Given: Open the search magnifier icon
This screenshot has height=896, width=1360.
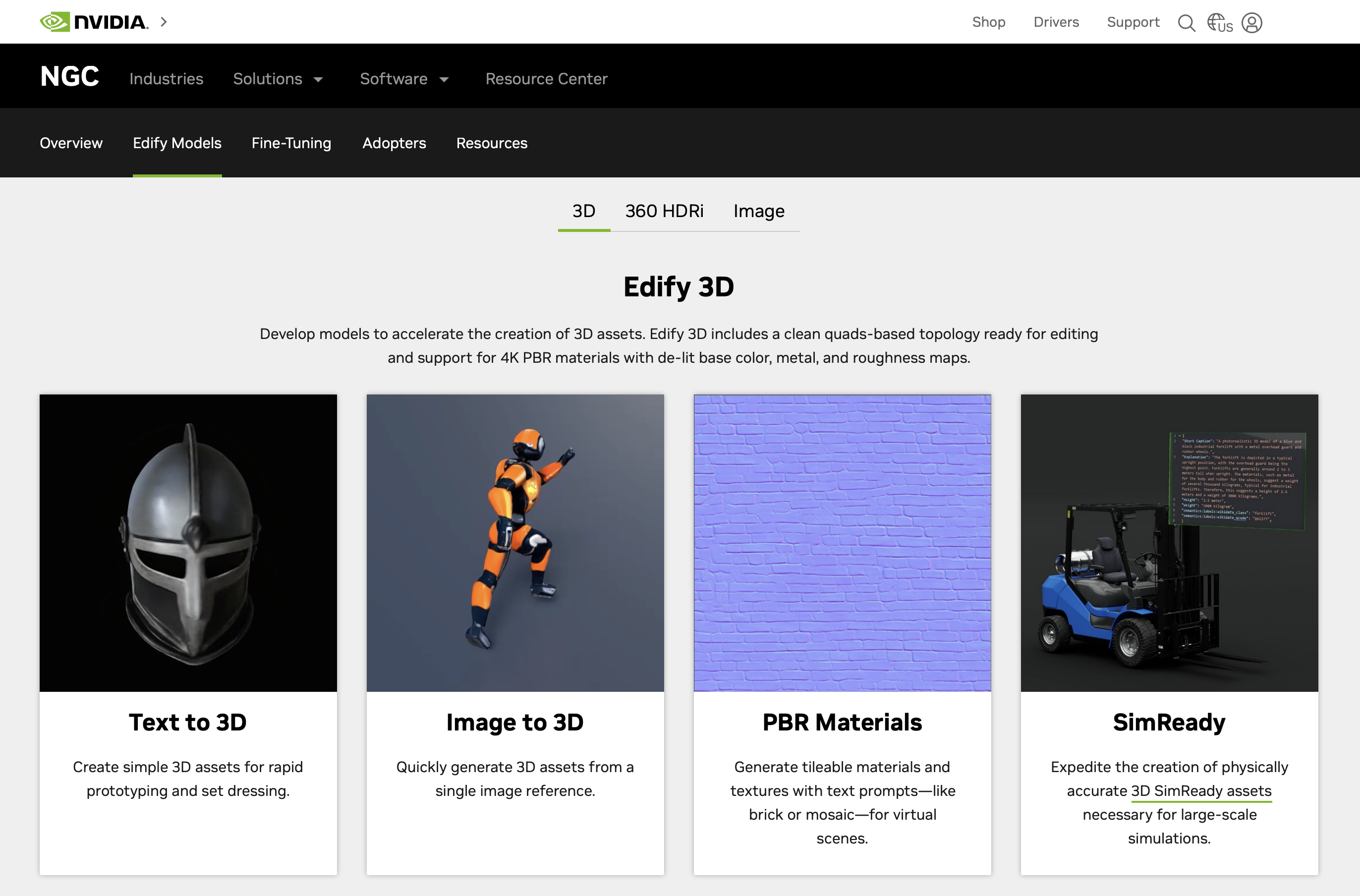Looking at the screenshot, I should click(1187, 23).
